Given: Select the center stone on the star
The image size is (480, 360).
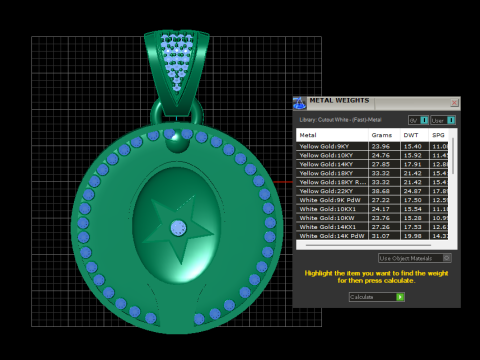Looking at the screenshot, I should point(178,228).
